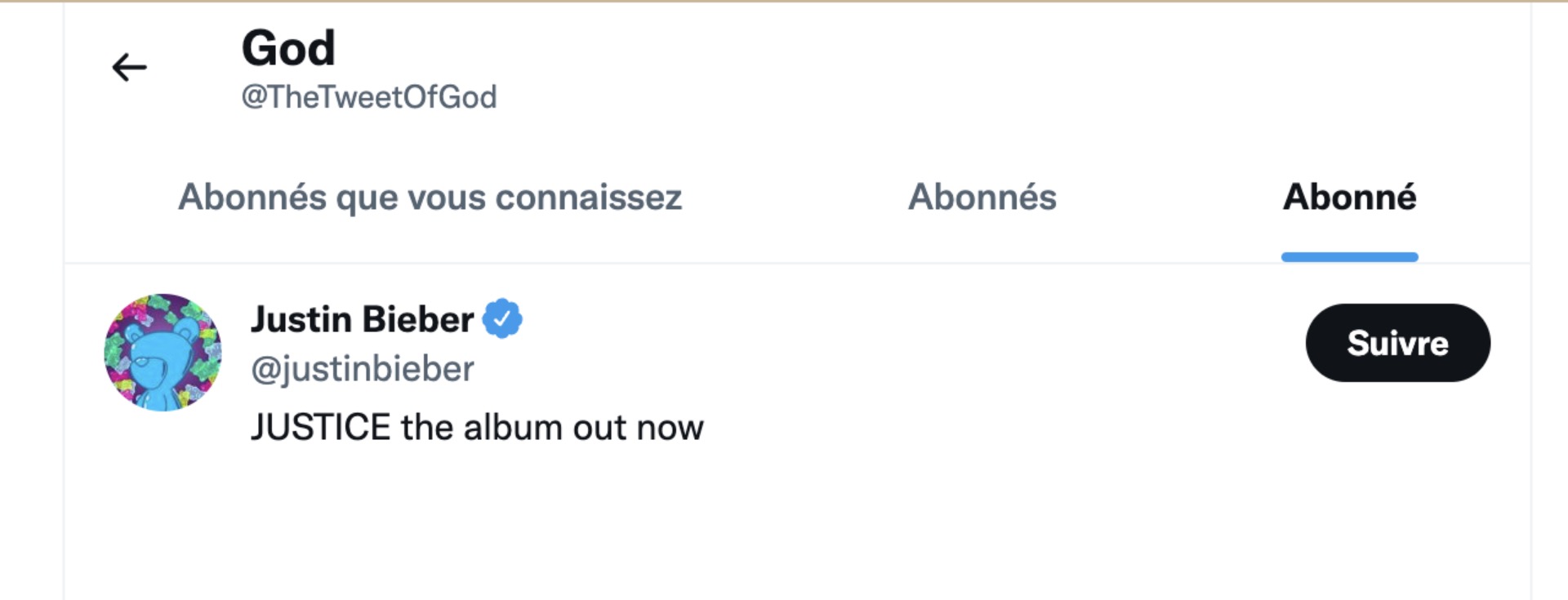This screenshot has height=600, width=1568.
Task: Switch to the Abonnés que vous connaissez tab
Action: point(430,197)
